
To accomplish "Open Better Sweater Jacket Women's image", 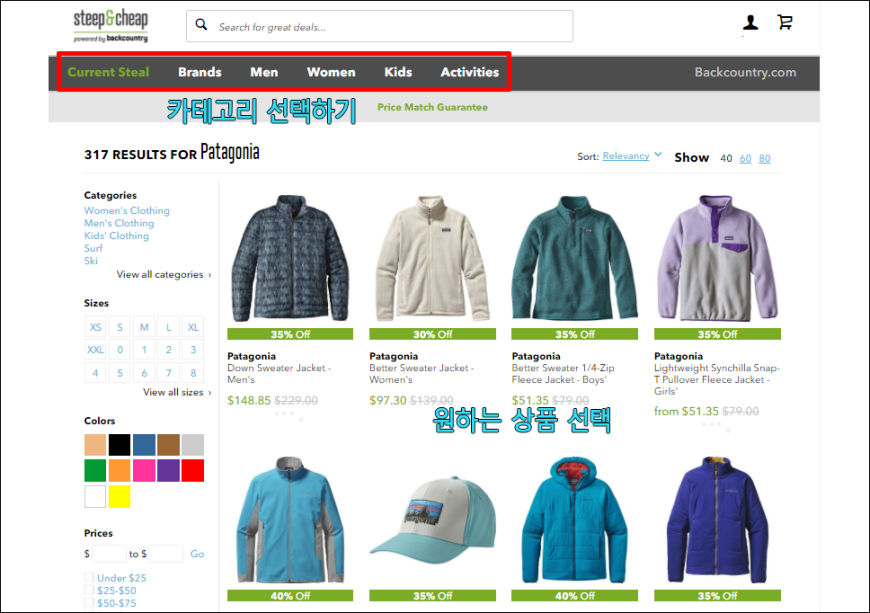I will [x=432, y=258].
